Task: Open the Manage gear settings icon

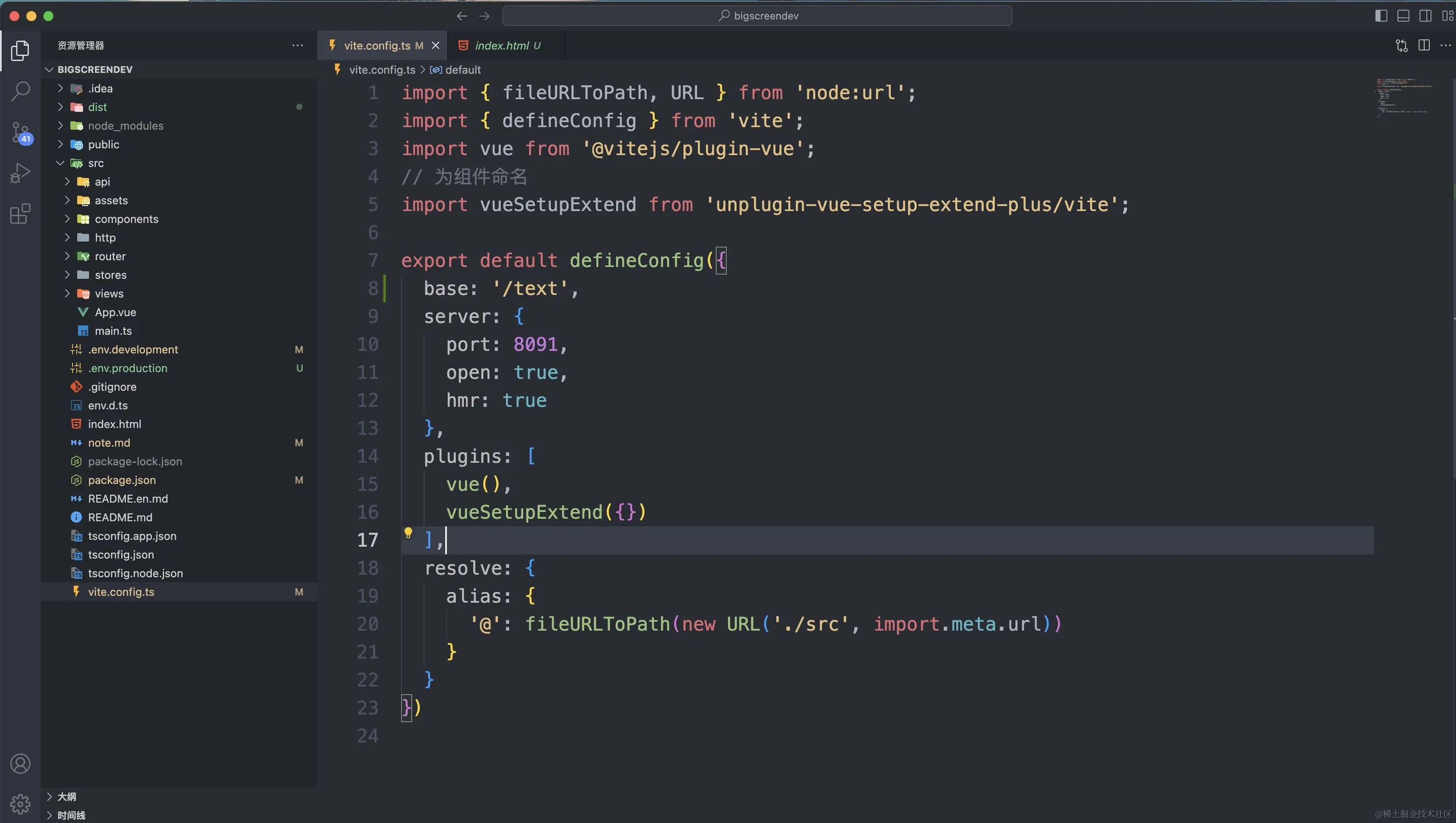Action: coord(20,803)
